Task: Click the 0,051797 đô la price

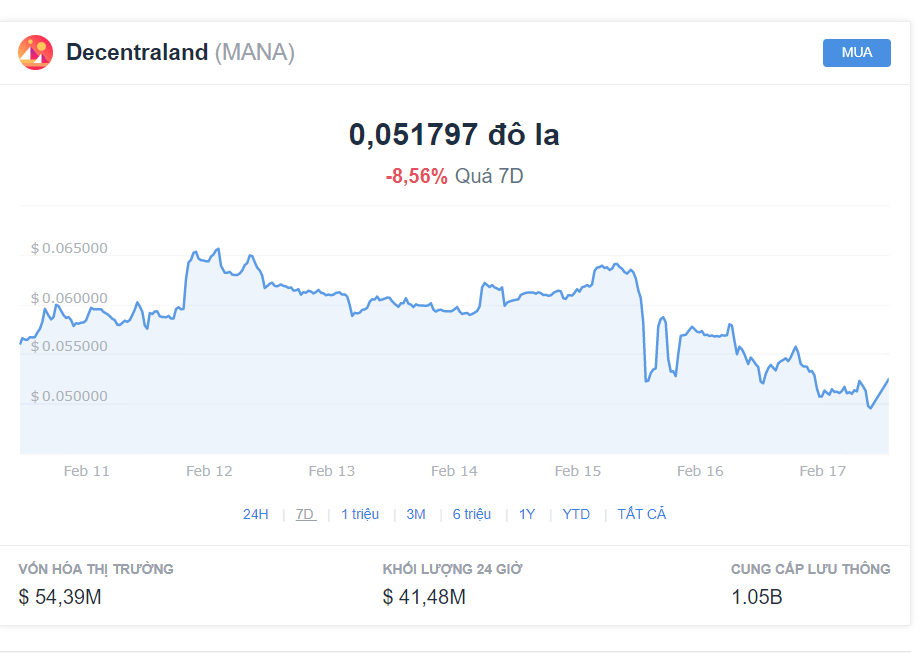Action: pos(454,134)
